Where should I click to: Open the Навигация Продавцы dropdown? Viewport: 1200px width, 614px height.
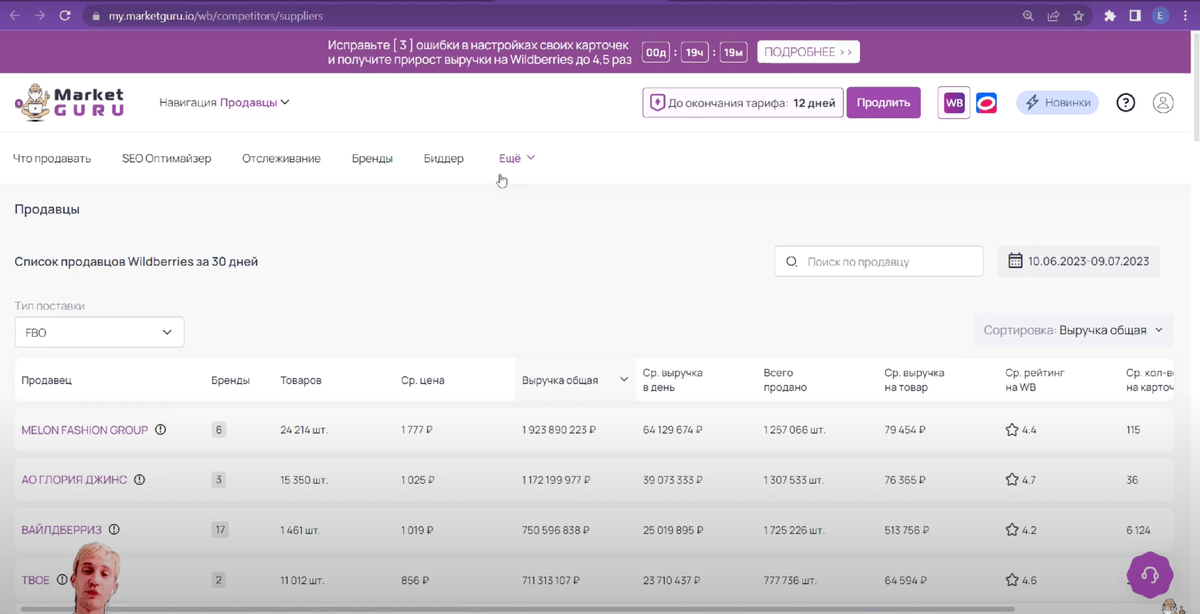(224, 102)
